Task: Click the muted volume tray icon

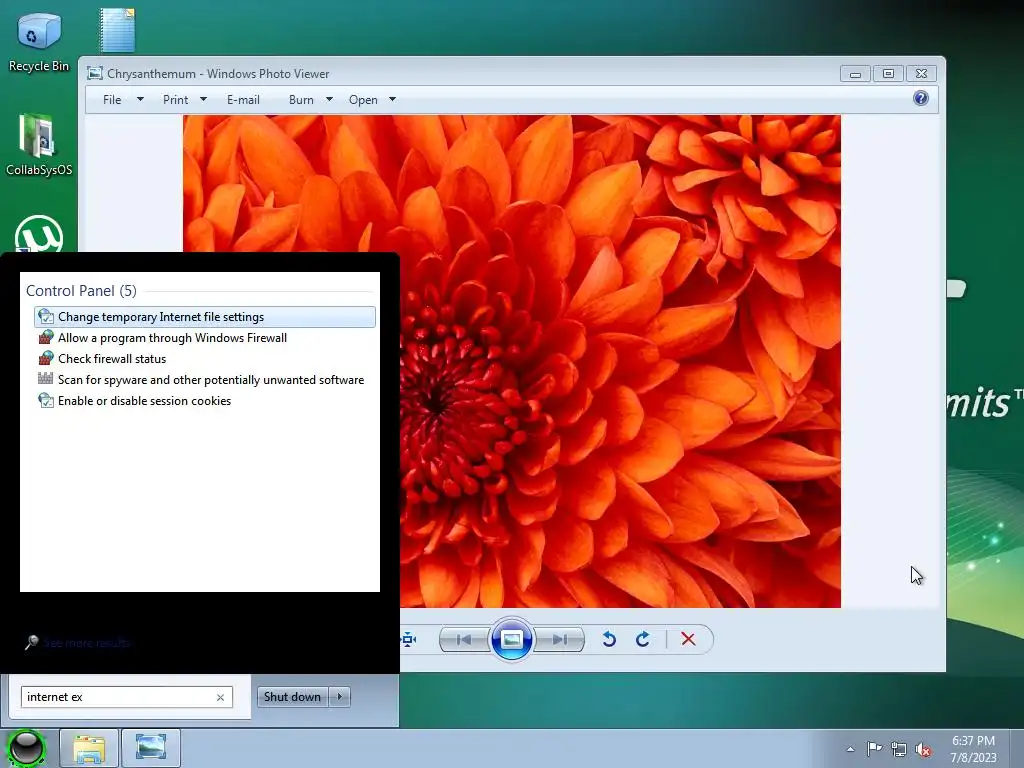Action: [x=923, y=750]
